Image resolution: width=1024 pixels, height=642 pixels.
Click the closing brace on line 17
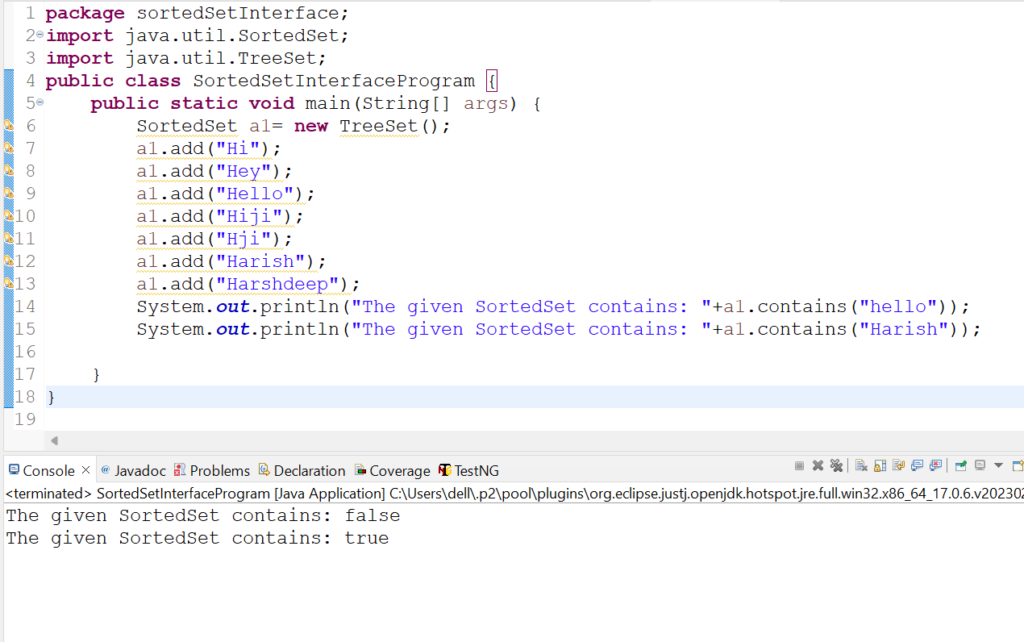[x=96, y=374]
